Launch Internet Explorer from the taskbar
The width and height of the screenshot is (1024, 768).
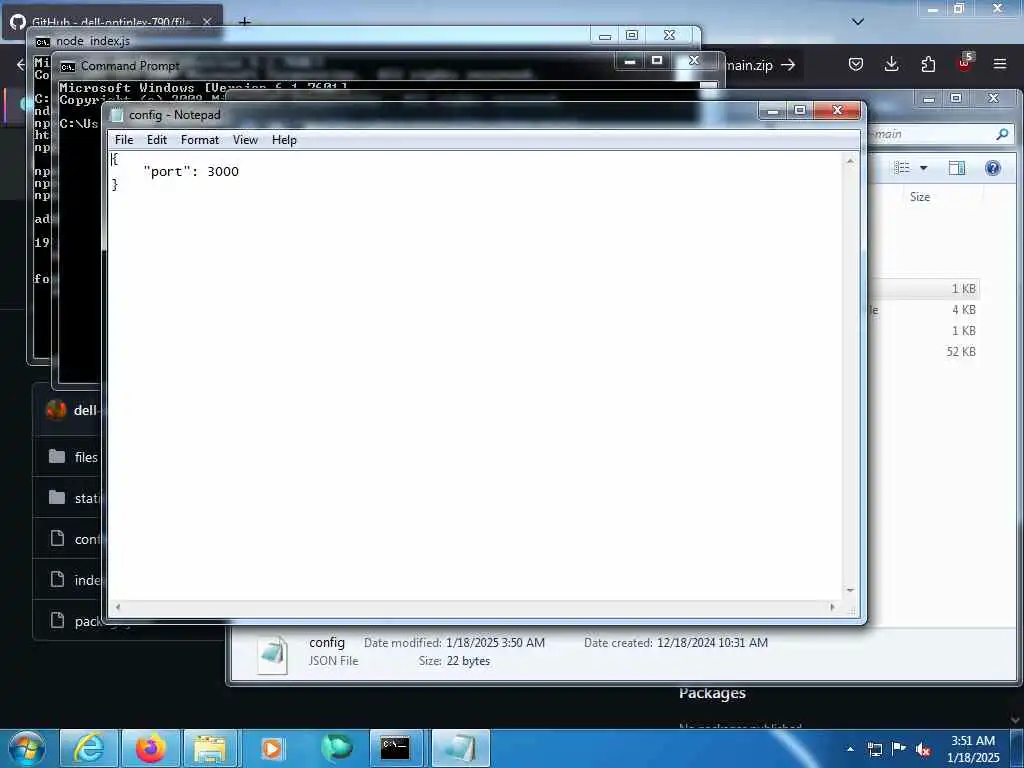[x=89, y=748]
